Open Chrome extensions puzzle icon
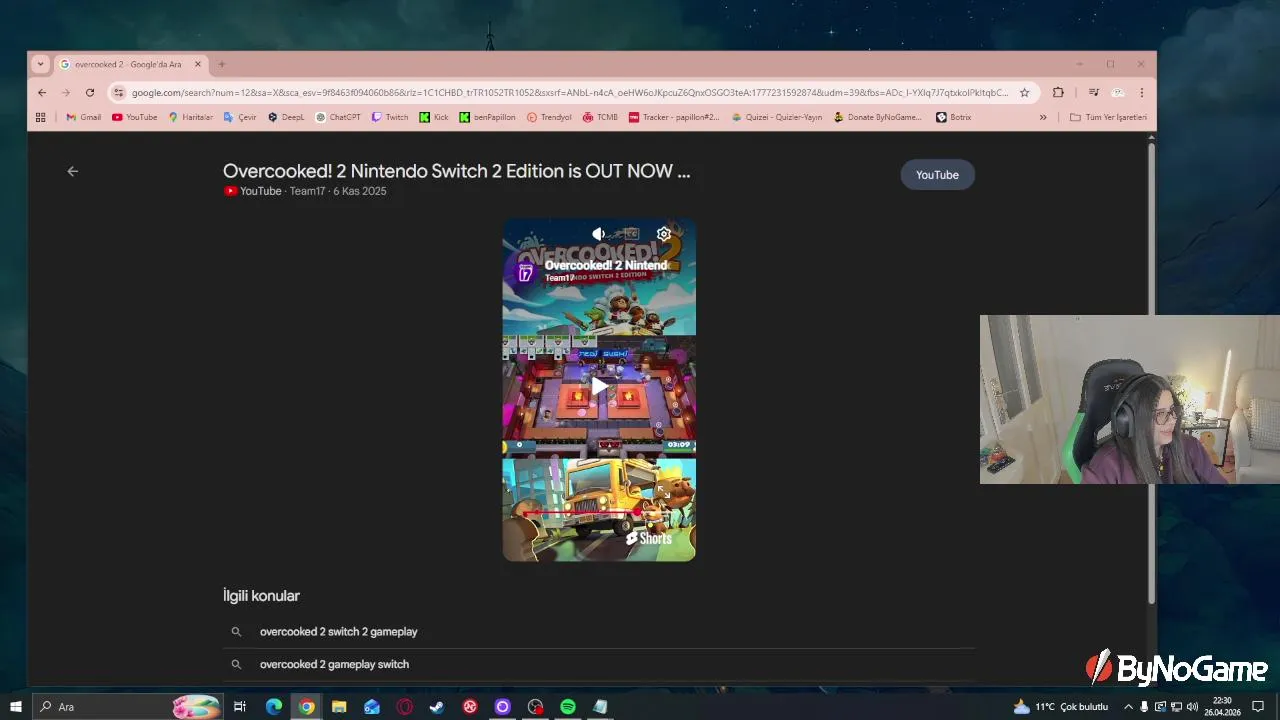Image resolution: width=1280 pixels, height=720 pixels. pos(1058,92)
